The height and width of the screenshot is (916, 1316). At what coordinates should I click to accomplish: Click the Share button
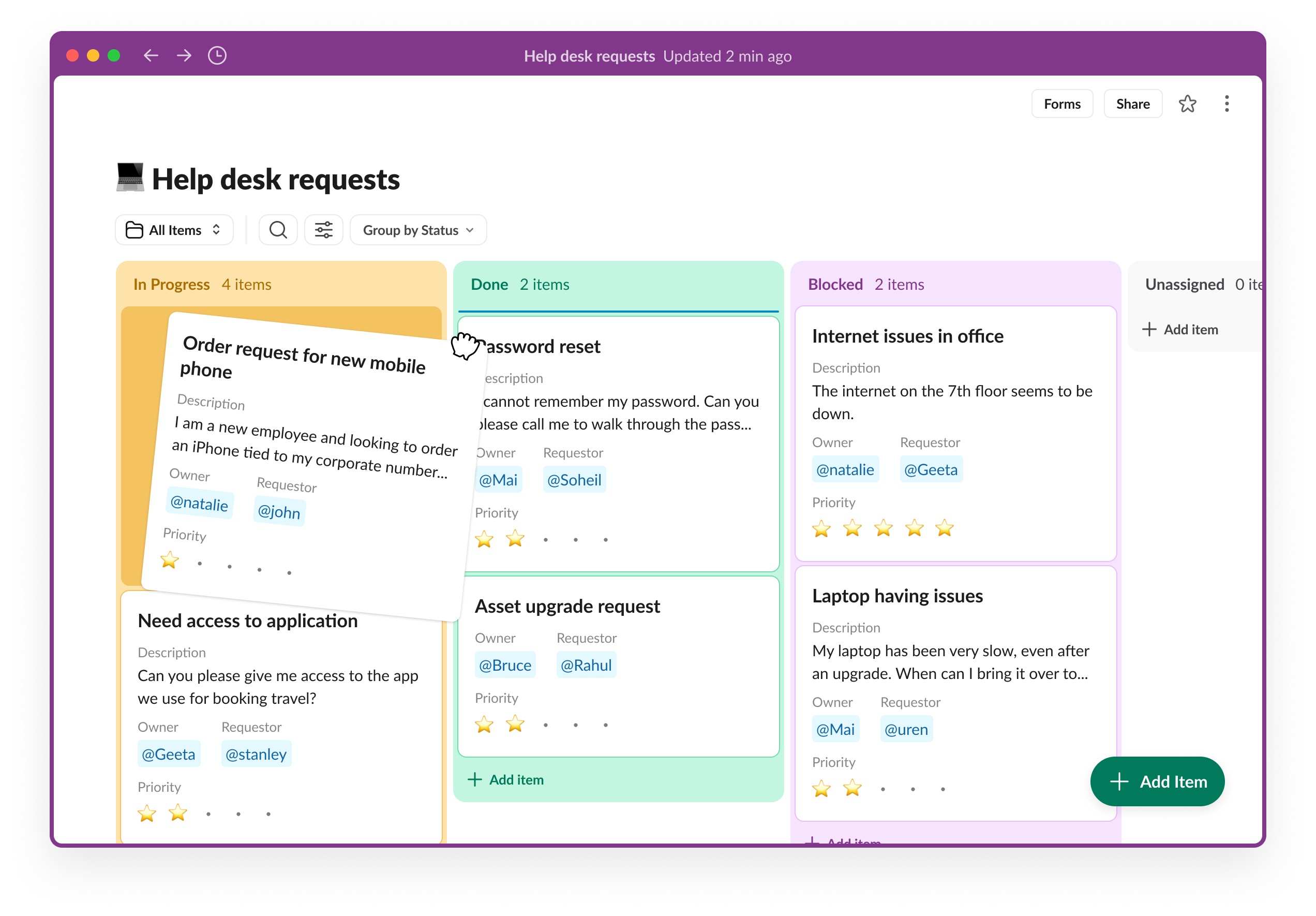tap(1132, 104)
